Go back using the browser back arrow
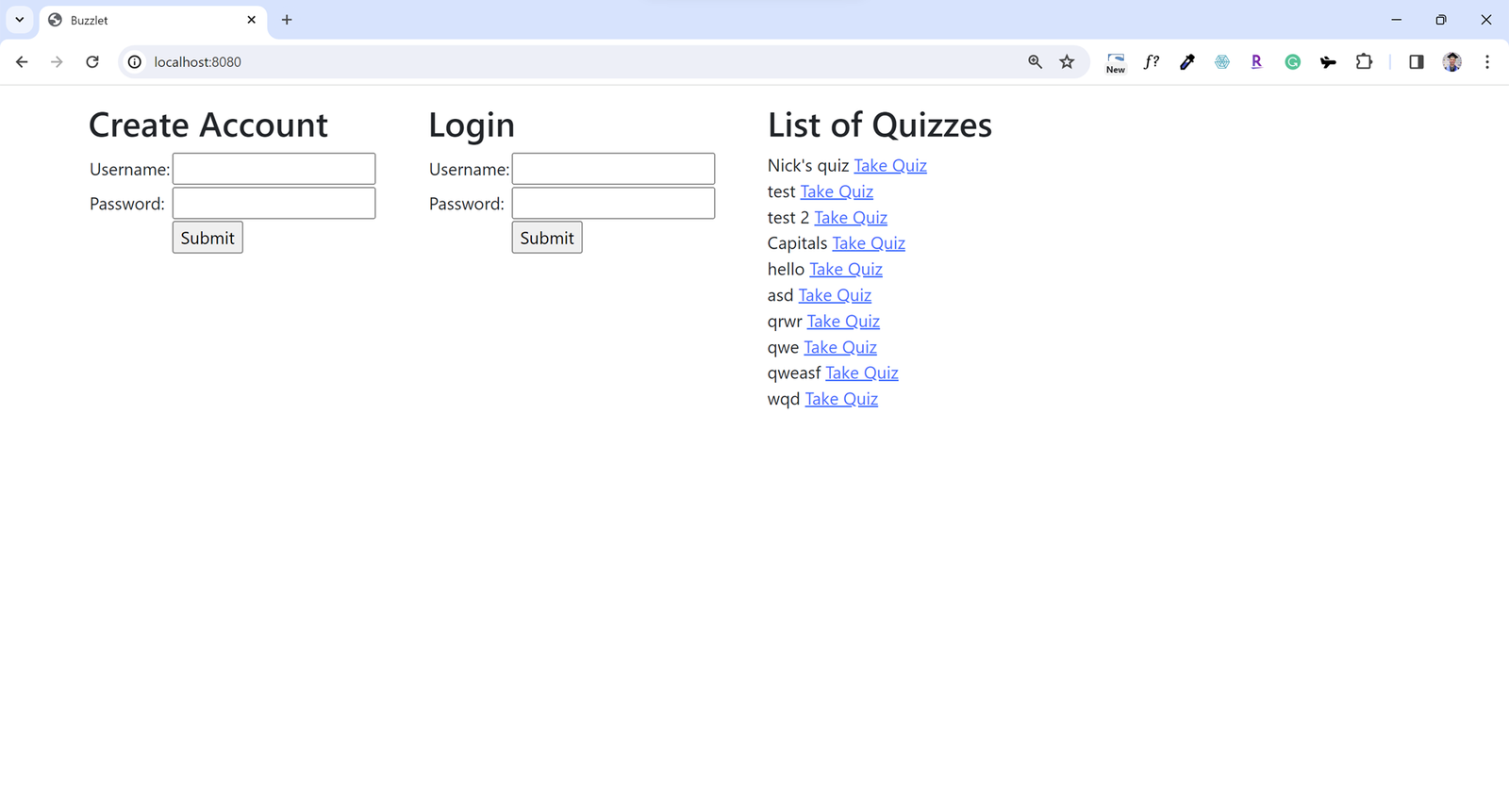 click(22, 62)
